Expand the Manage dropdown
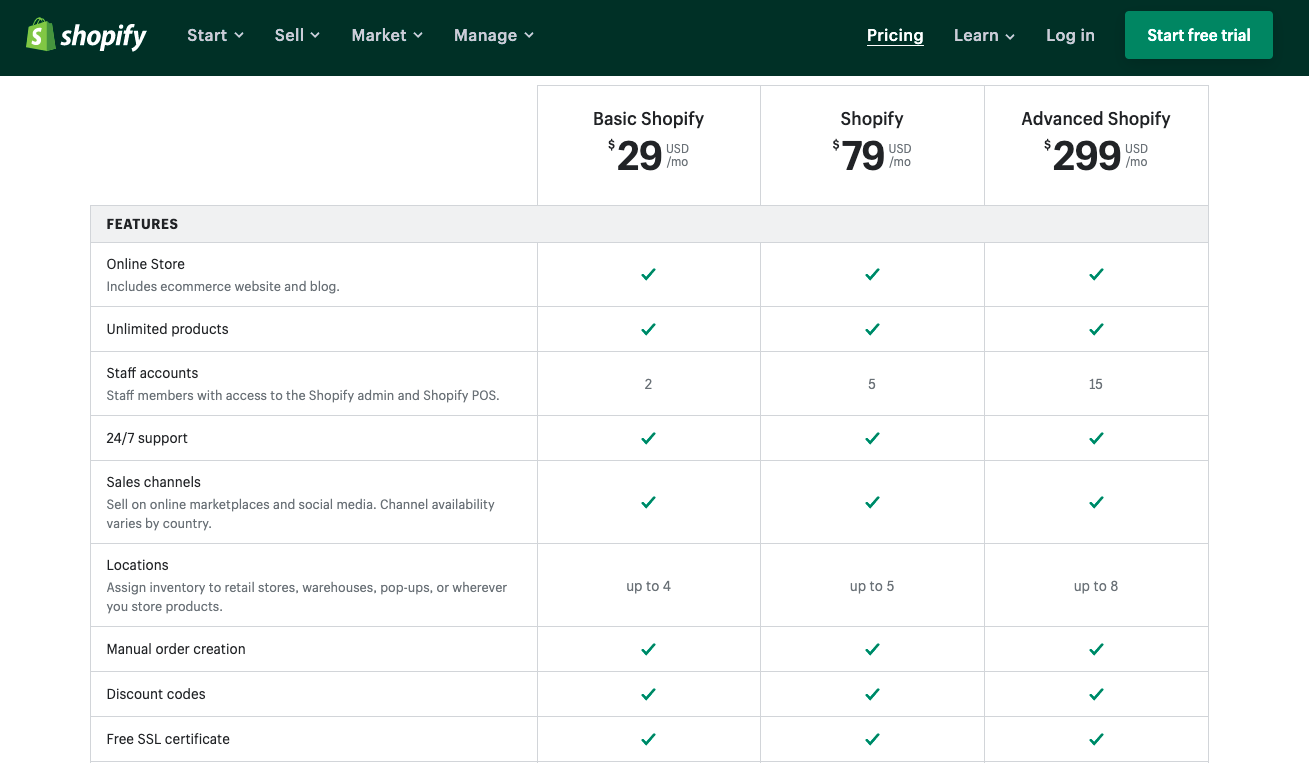 [493, 35]
